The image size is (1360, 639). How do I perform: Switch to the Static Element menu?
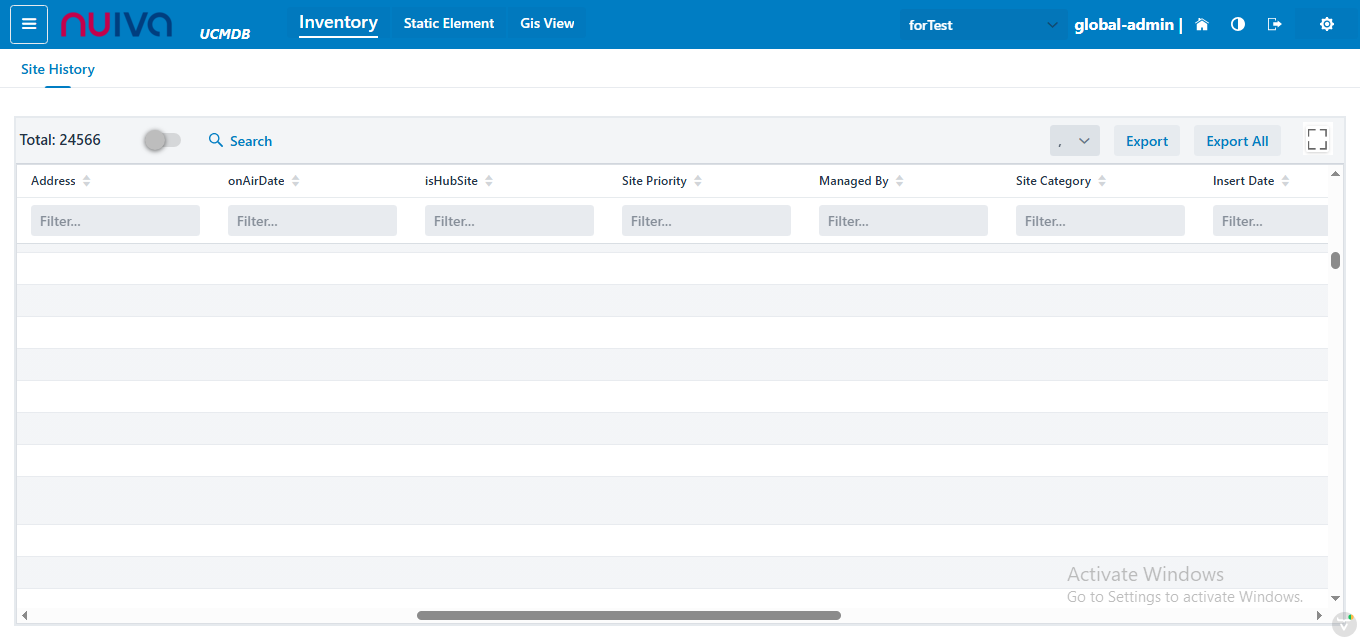coord(449,24)
